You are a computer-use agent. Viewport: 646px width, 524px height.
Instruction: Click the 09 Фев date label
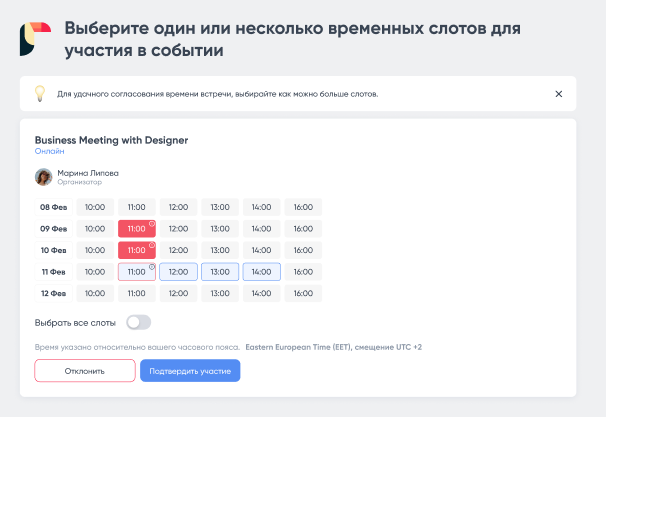[x=54, y=229]
